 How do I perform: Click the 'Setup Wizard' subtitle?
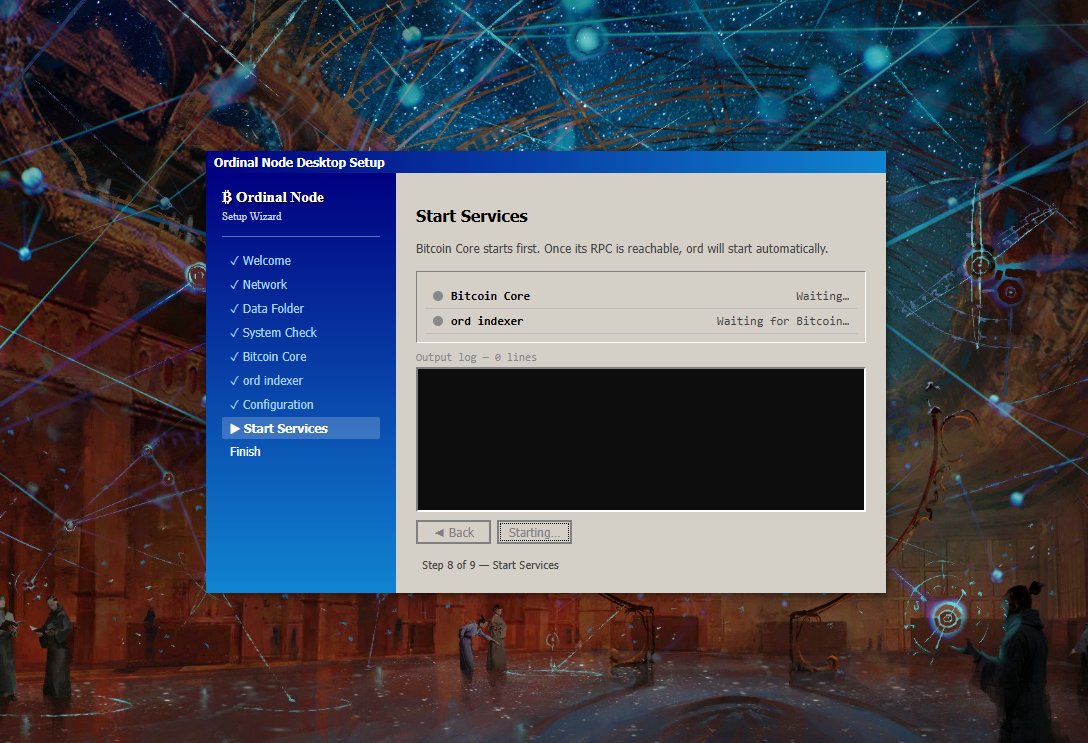252,216
